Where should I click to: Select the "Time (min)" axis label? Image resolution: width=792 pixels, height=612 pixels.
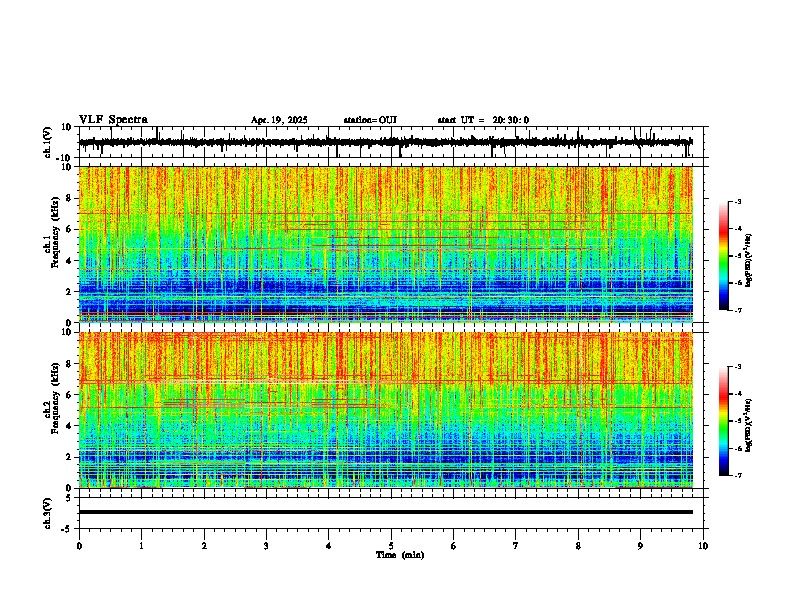[400, 555]
